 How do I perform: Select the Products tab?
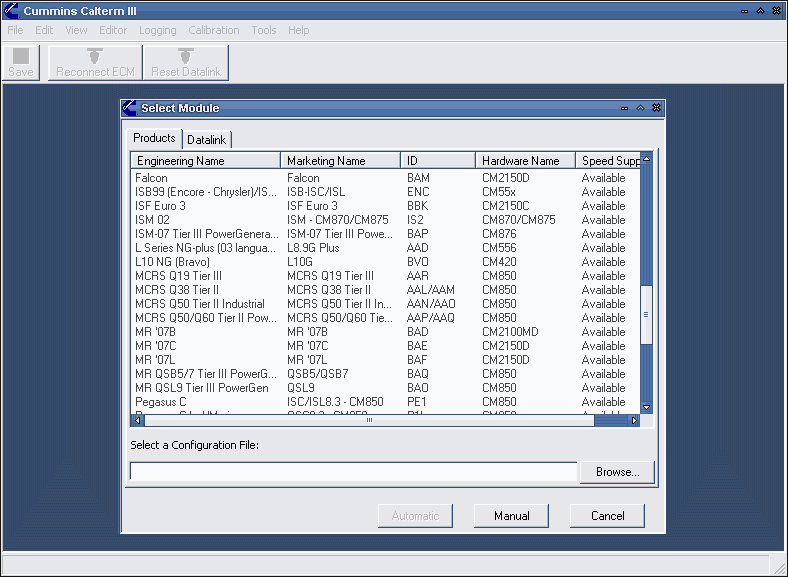click(154, 138)
